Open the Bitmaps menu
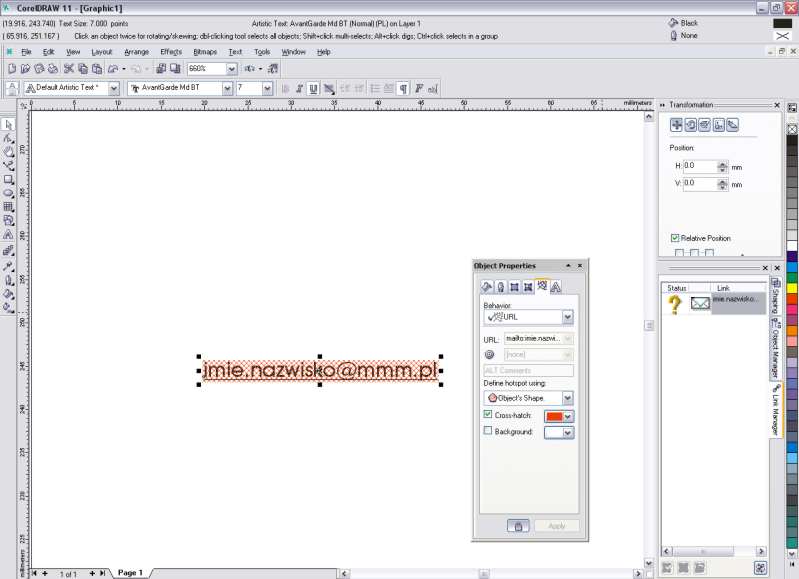Image resolution: width=799 pixels, height=579 pixels. (204, 51)
